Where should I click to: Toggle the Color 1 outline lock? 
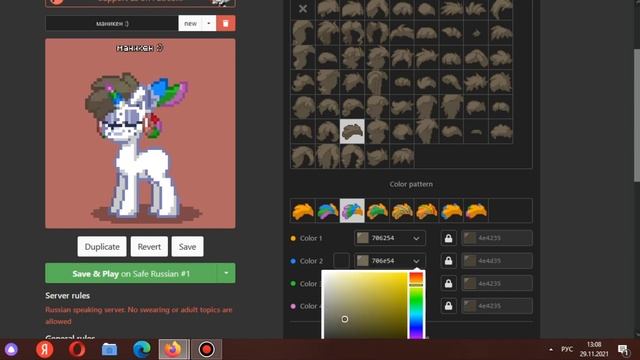pyautogui.click(x=448, y=238)
